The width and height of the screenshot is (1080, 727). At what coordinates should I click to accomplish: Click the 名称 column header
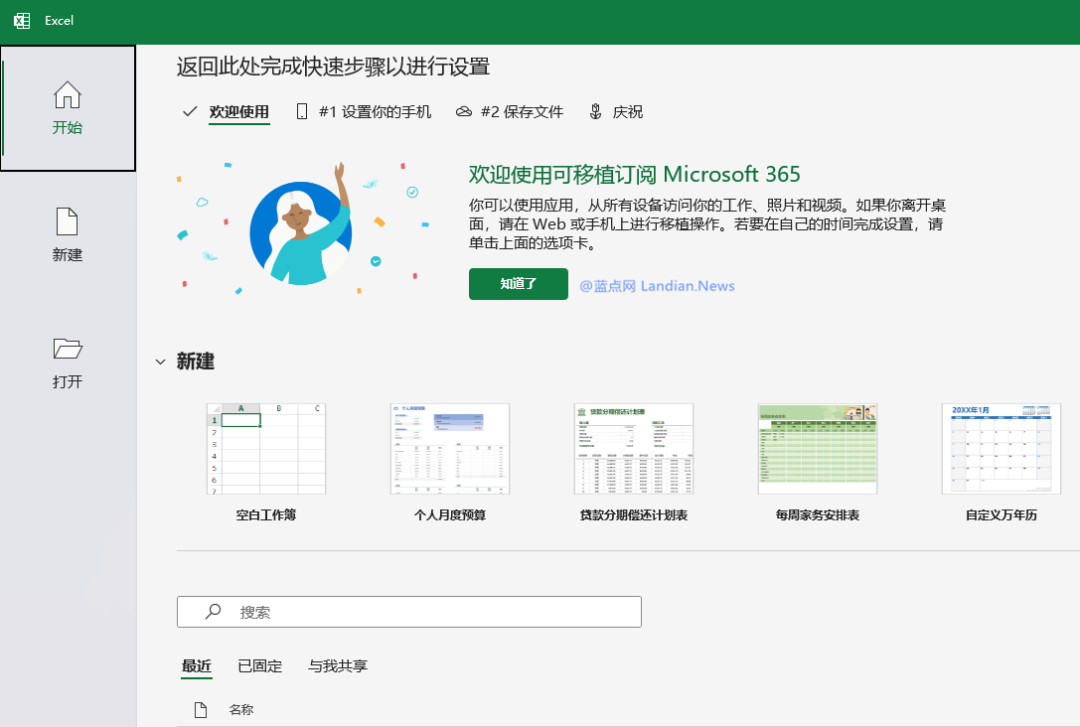241,710
